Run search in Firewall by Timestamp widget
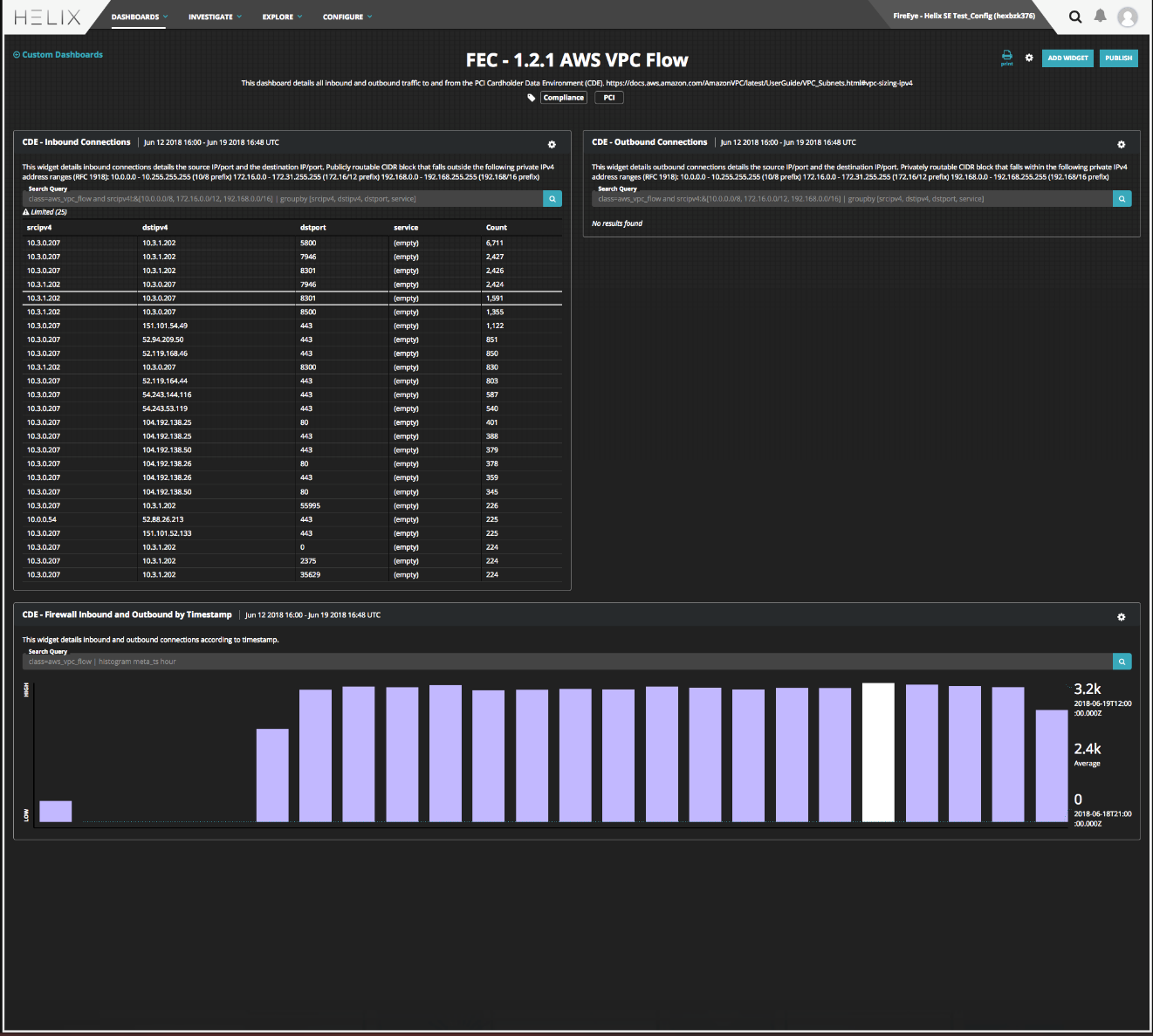1153x1036 pixels. (1122, 662)
